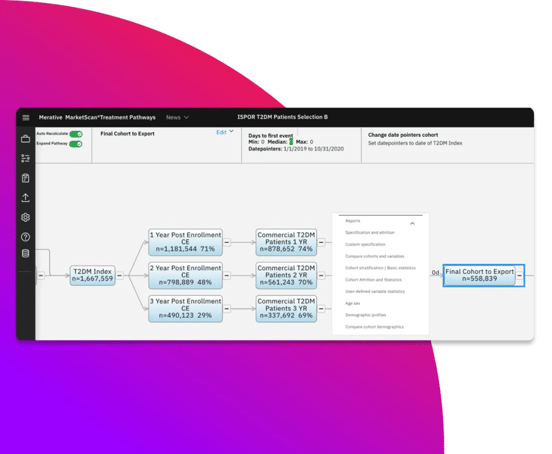Click the highlighted Median value
Image resolution: width=552 pixels, height=454 pixels.
[291, 142]
